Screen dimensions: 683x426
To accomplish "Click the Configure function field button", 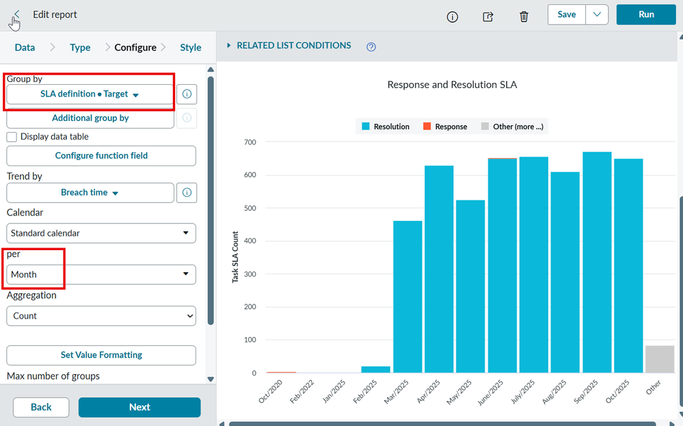I will click(x=101, y=156).
